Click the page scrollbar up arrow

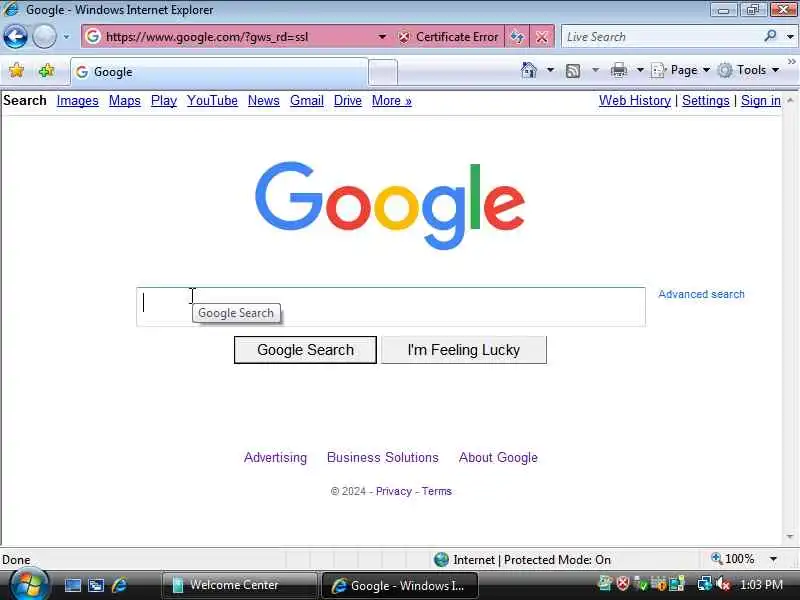point(790,100)
